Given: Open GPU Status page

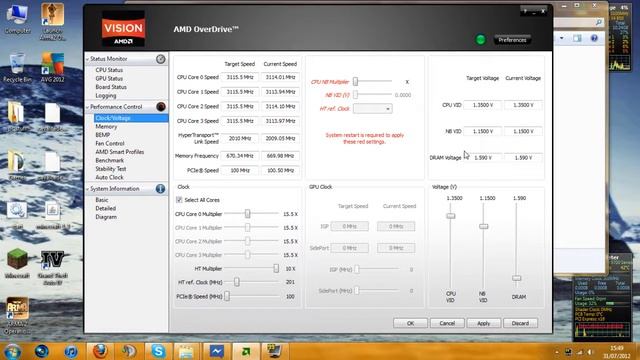Looking at the screenshot, I should click(109, 78).
